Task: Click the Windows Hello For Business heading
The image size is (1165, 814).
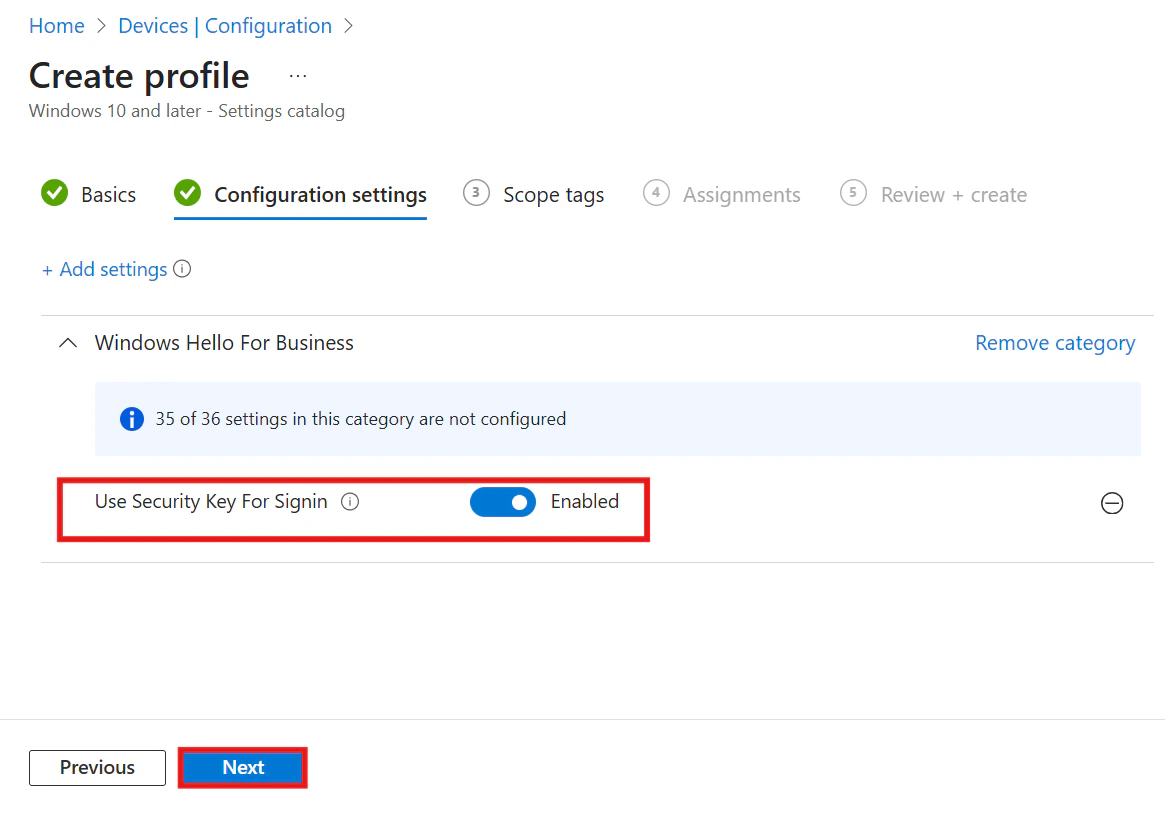Action: [x=224, y=343]
